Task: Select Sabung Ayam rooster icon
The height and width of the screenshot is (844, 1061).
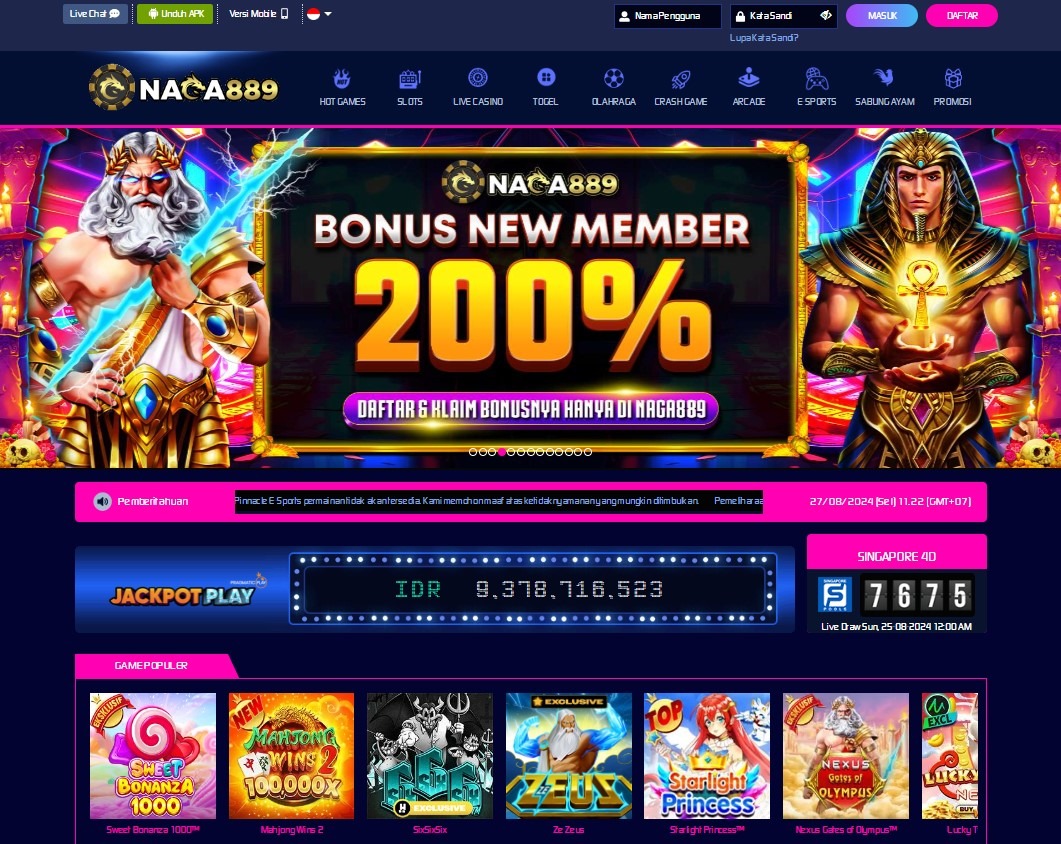Action: (x=884, y=77)
